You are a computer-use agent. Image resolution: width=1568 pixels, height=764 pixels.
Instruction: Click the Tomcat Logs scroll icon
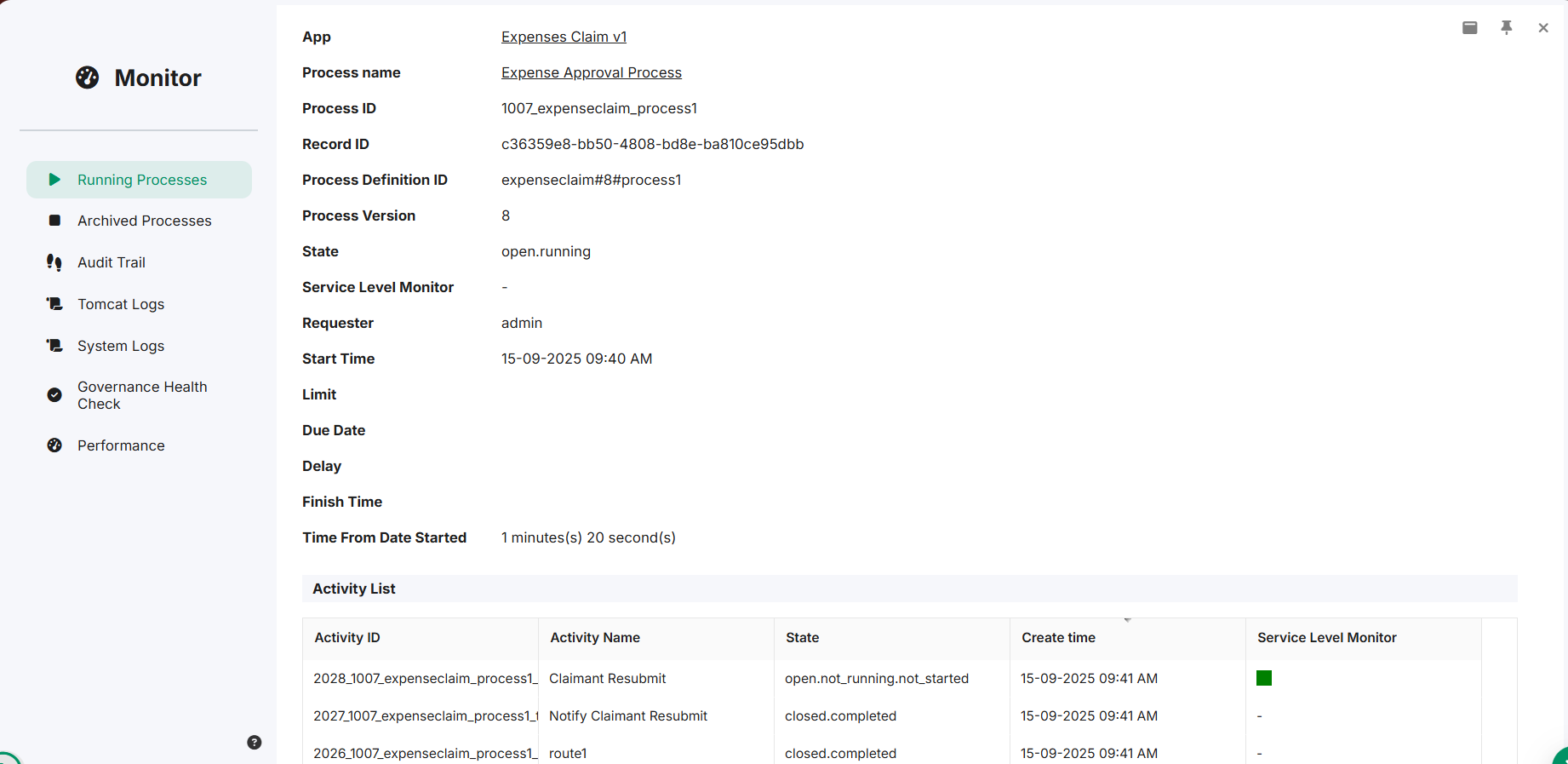coord(54,304)
